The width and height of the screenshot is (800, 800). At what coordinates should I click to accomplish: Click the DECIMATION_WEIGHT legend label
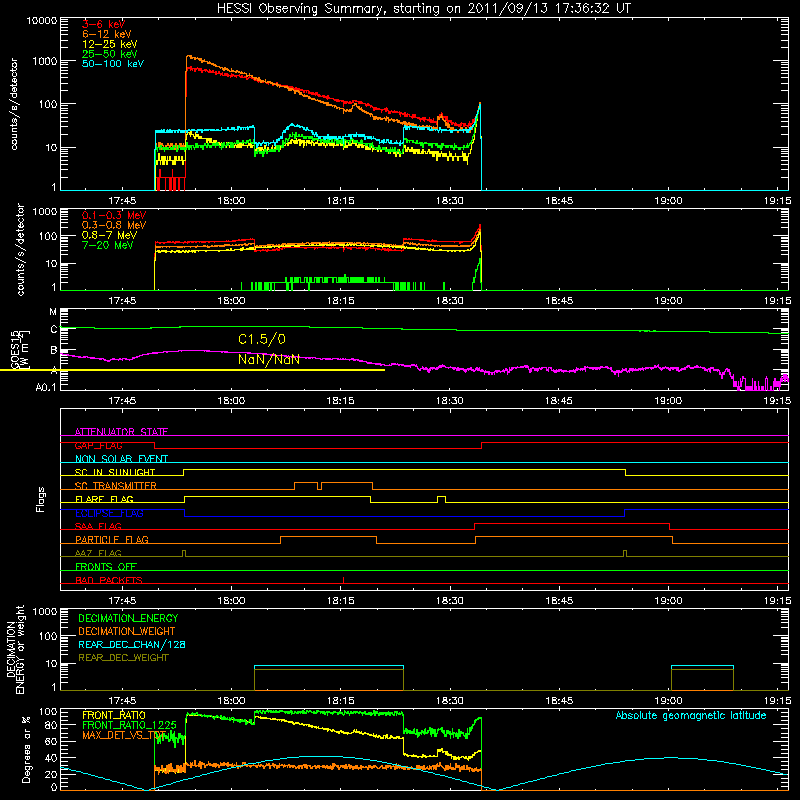pos(127,631)
